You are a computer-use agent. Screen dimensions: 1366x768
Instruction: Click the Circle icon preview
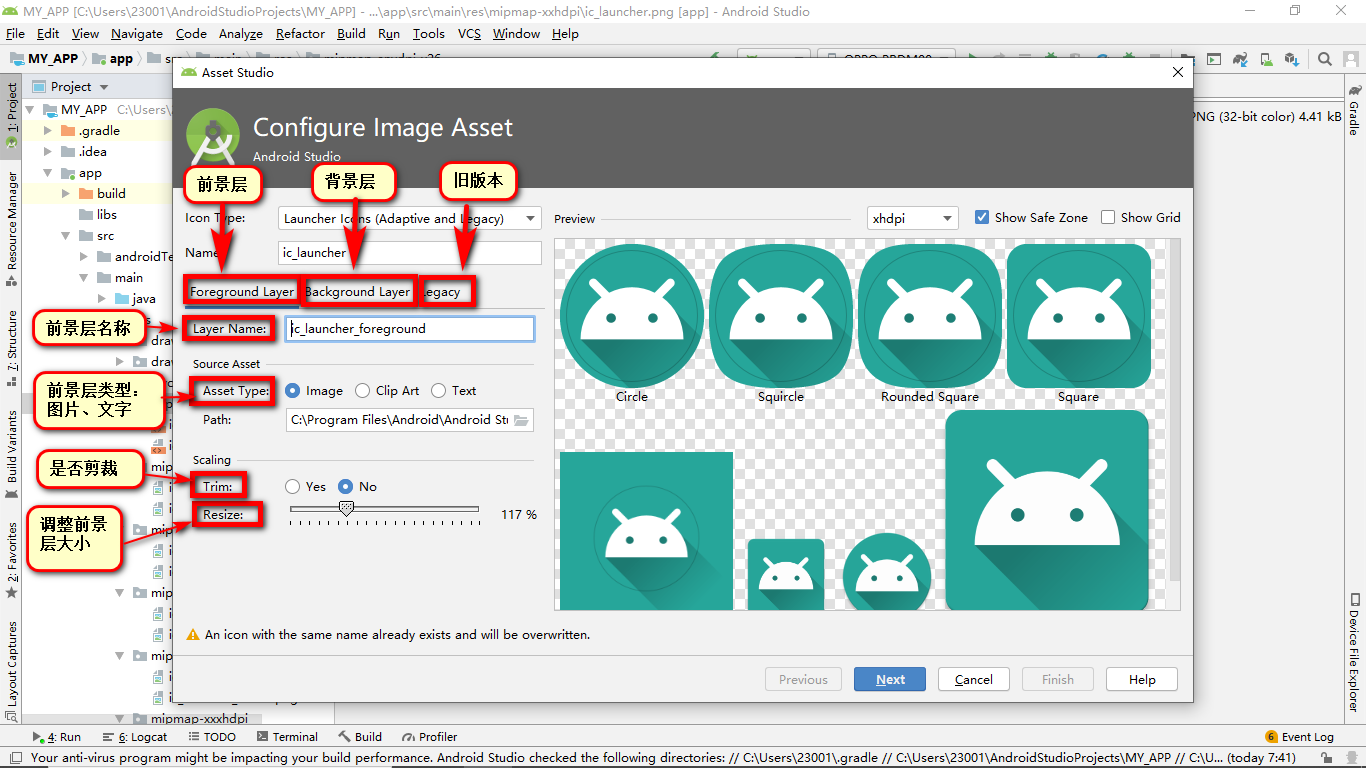[x=632, y=316]
